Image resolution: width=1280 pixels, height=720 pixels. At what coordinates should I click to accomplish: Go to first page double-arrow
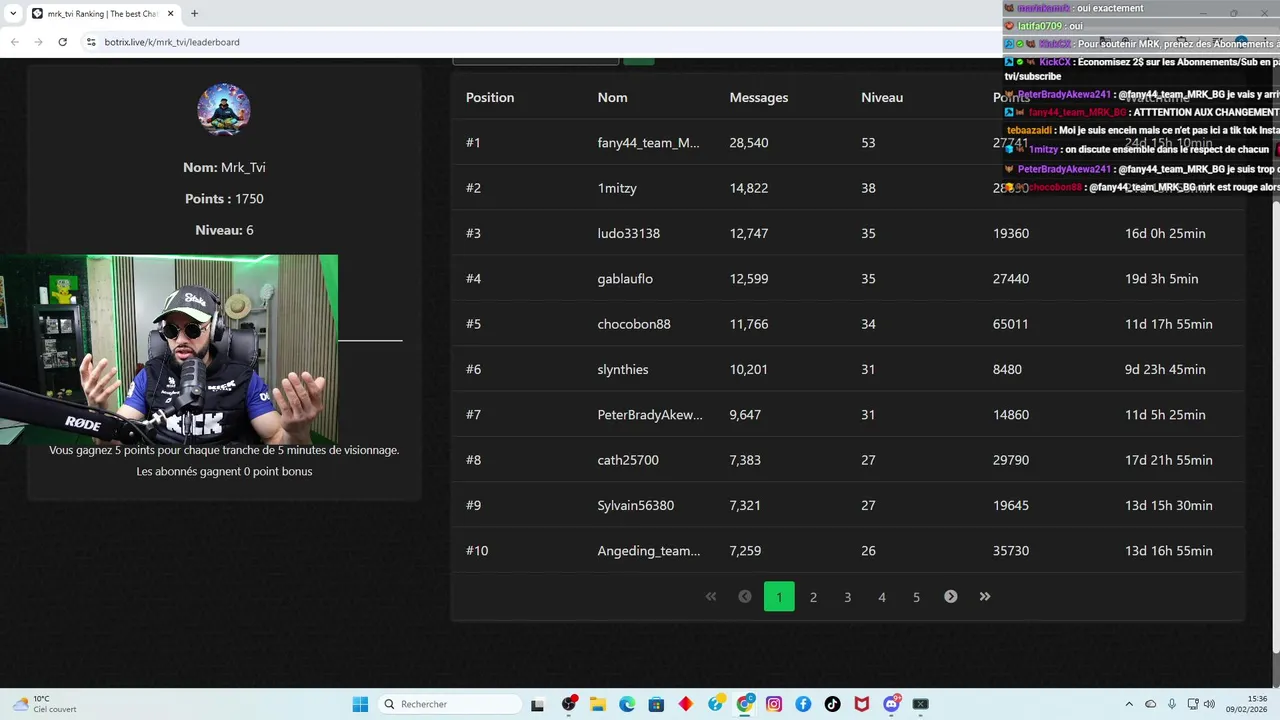point(711,597)
